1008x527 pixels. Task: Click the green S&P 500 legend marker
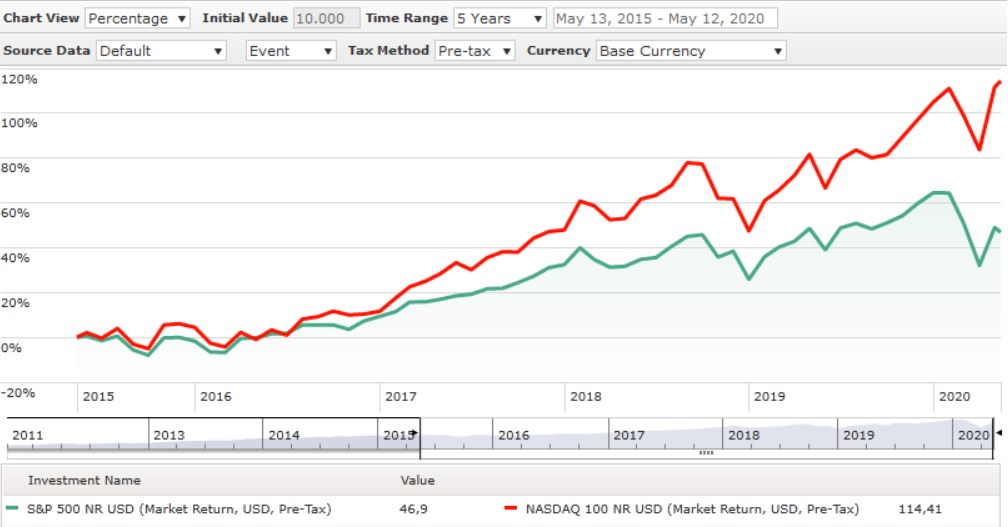12,509
